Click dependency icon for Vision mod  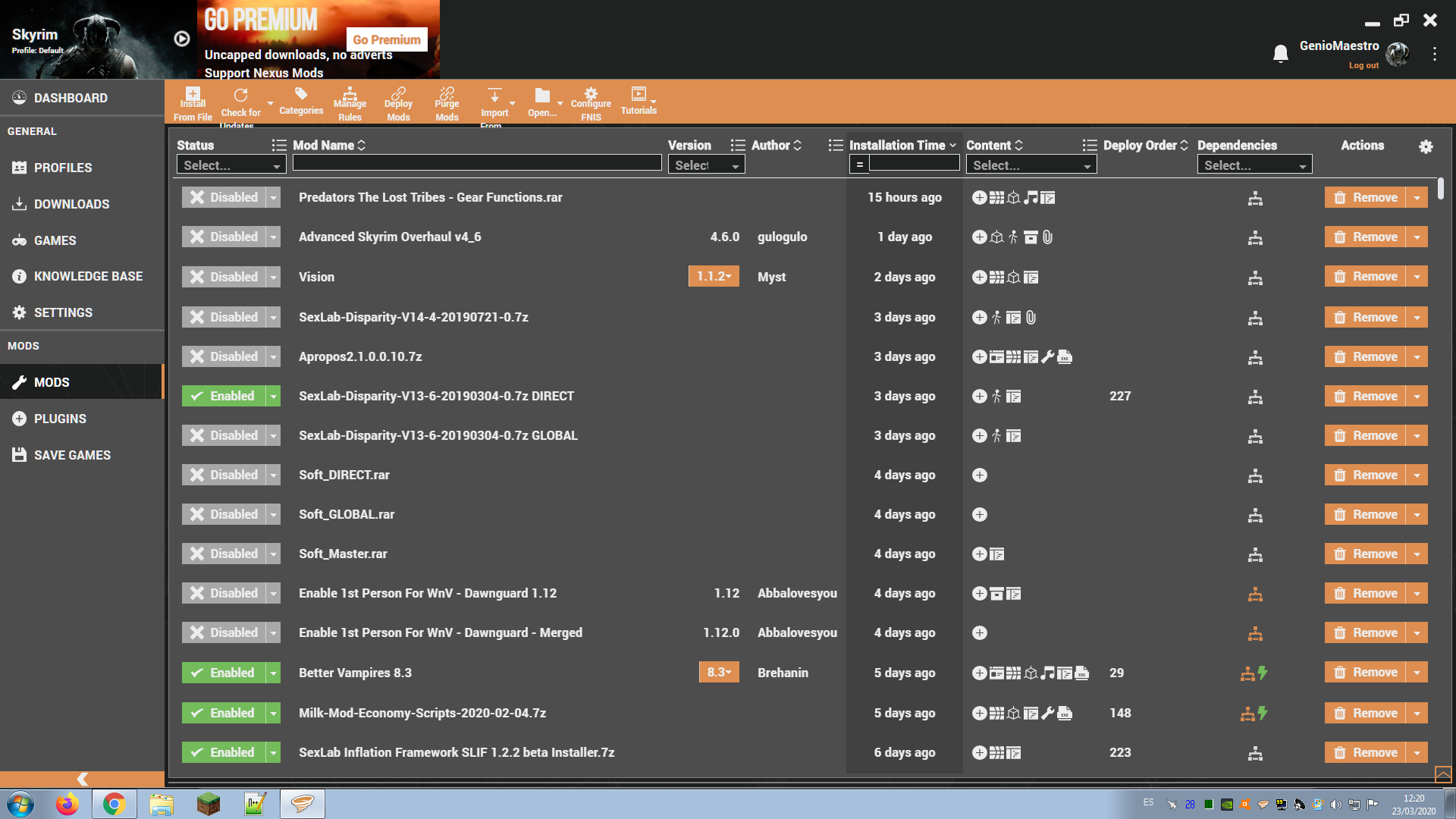tap(1256, 278)
